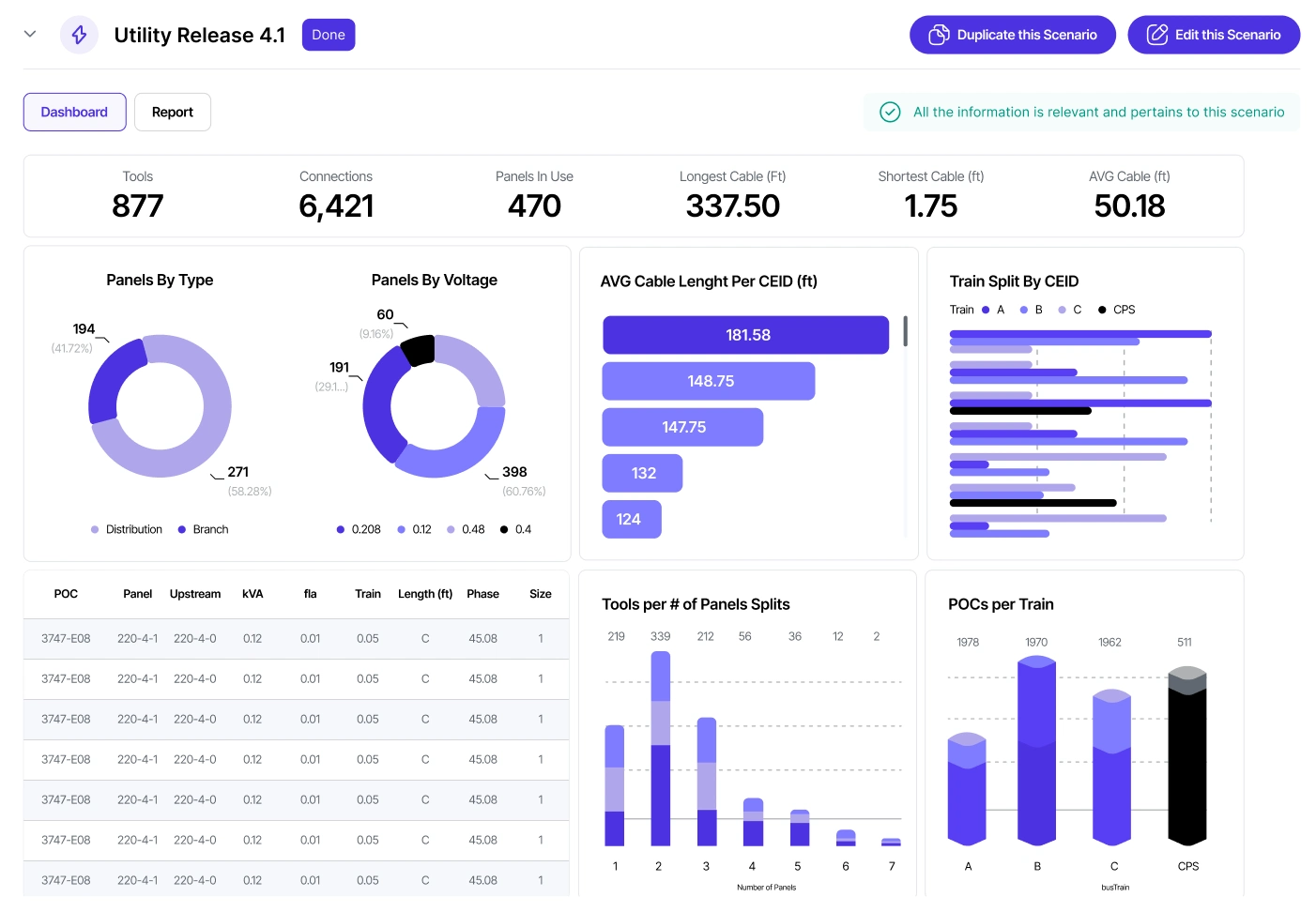
Task: Toggle Train C legend in Train Split
Action: click(x=1070, y=310)
